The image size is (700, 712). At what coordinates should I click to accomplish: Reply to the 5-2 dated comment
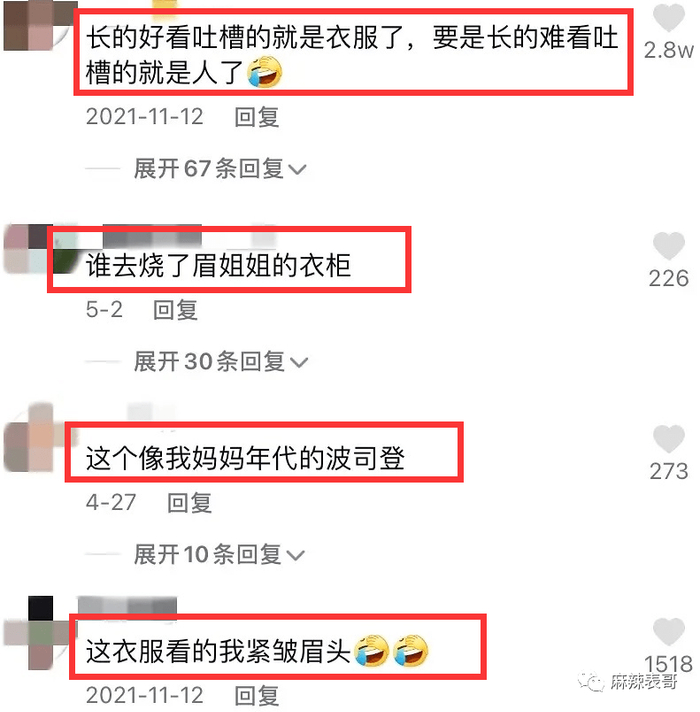pos(175,310)
